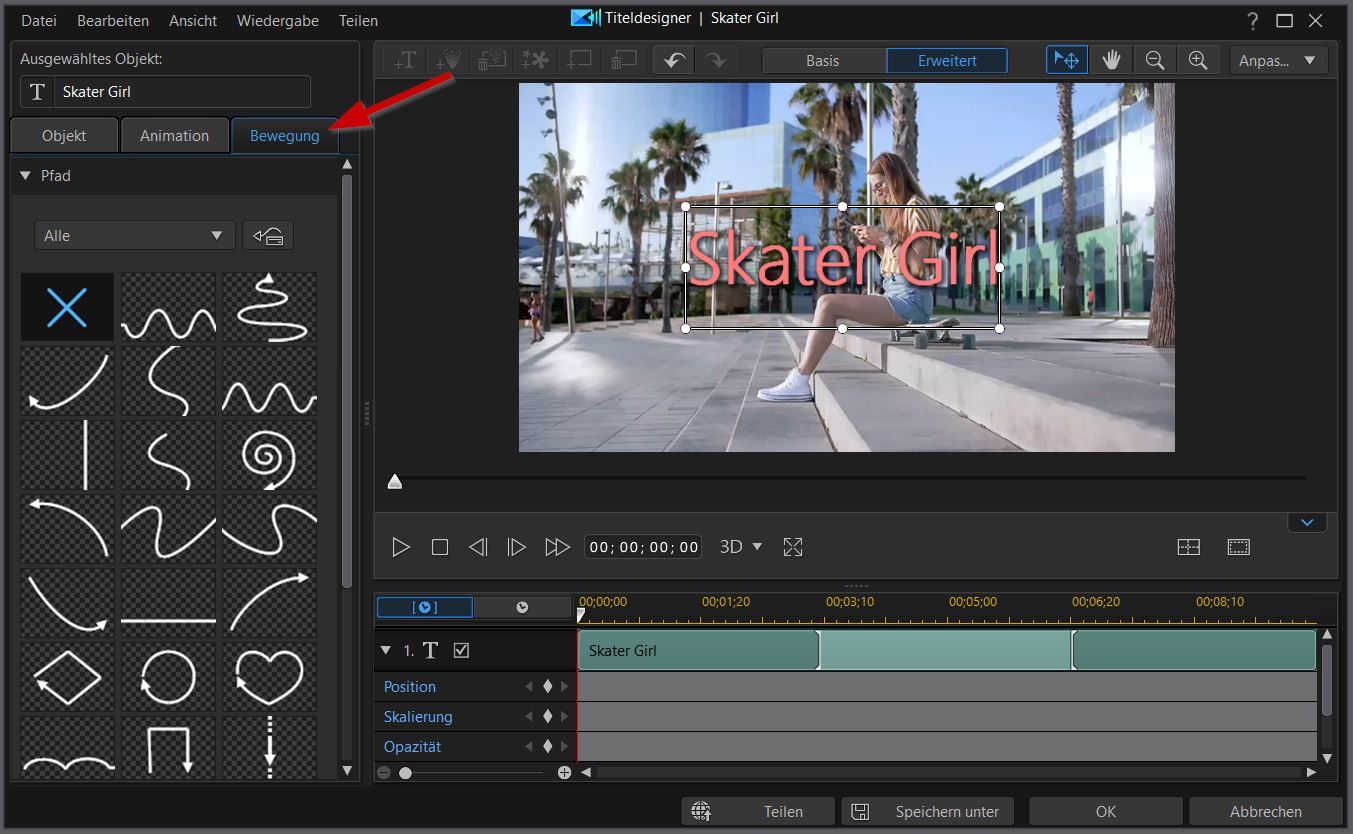Viewport: 1353px width, 834px height.
Task: Click the zoom out magnifier icon
Action: click(1155, 60)
